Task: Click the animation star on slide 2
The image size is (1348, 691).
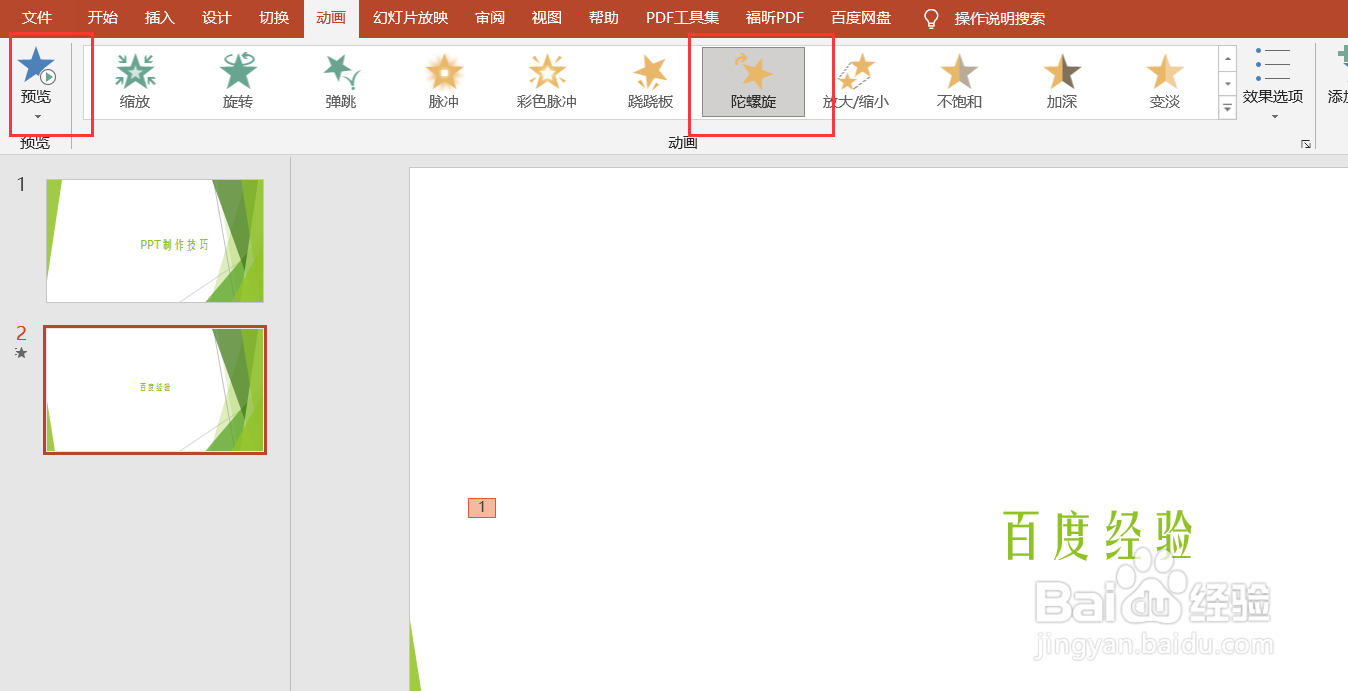Action: [x=21, y=353]
